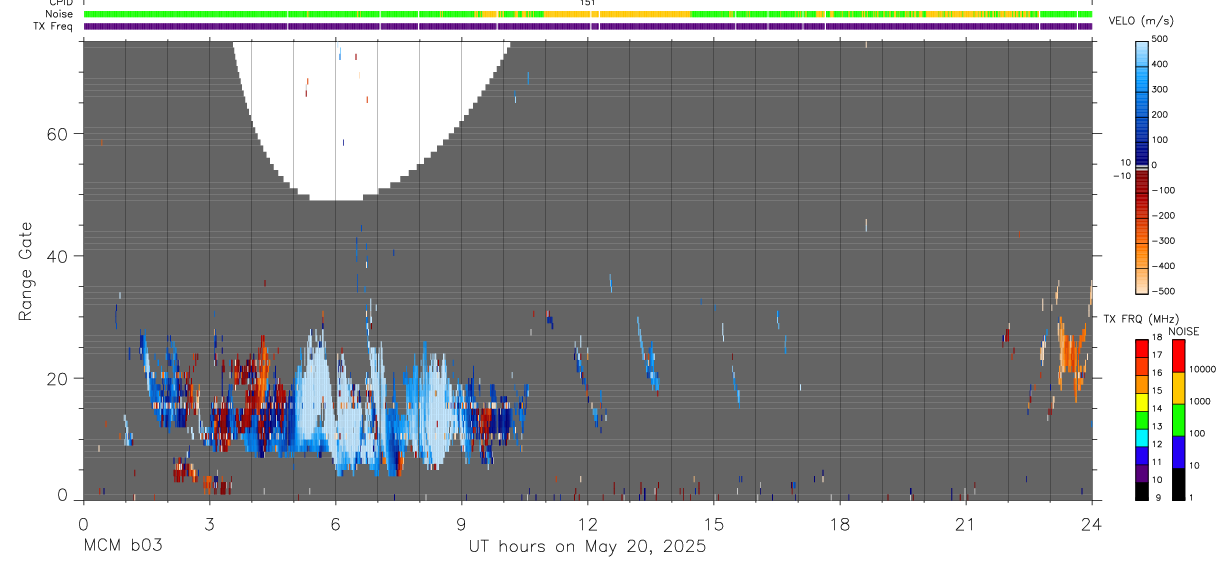Screen dimensions: 1228x567
Task: Click the 60 tick label on Range Gate axis
Action: (x=56, y=134)
